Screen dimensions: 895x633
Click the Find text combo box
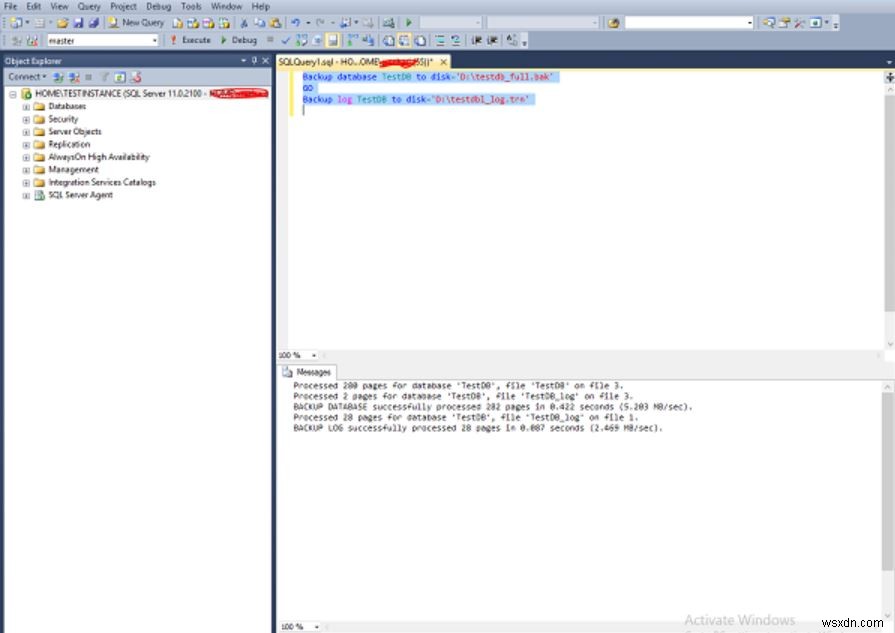coord(689,23)
